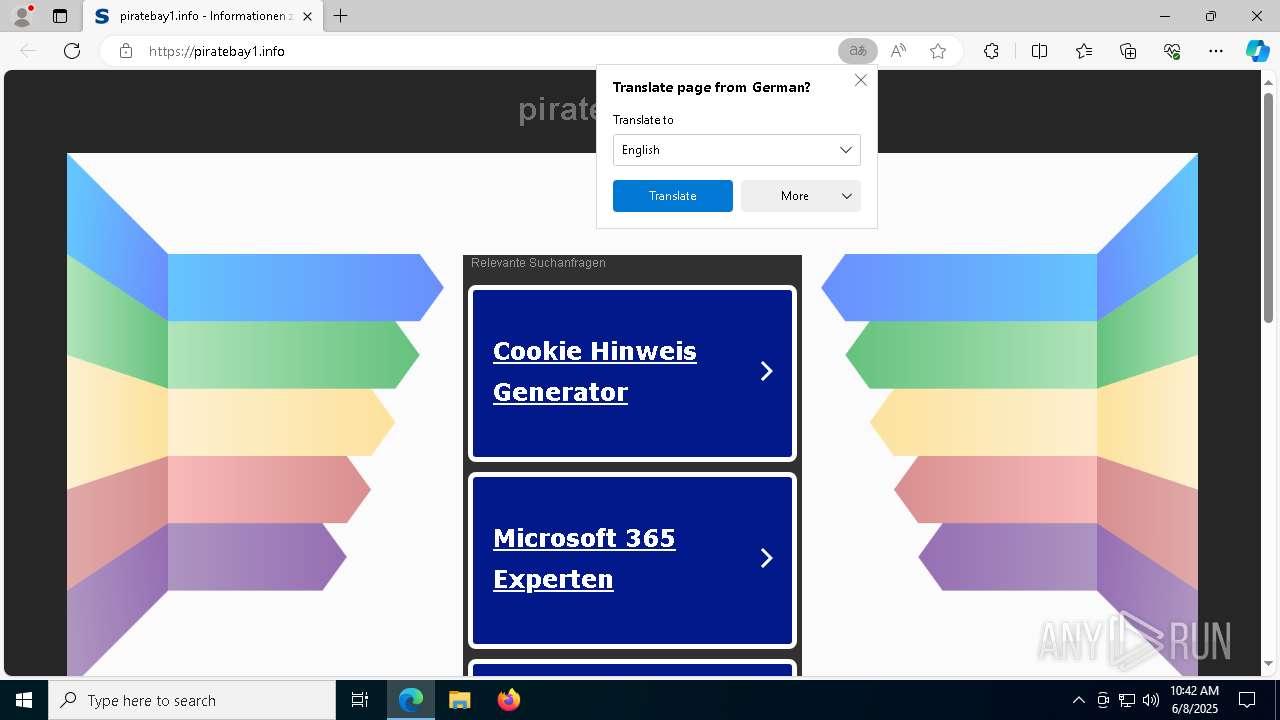Expand the Translate to language dropdown

pyautogui.click(x=737, y=150)
